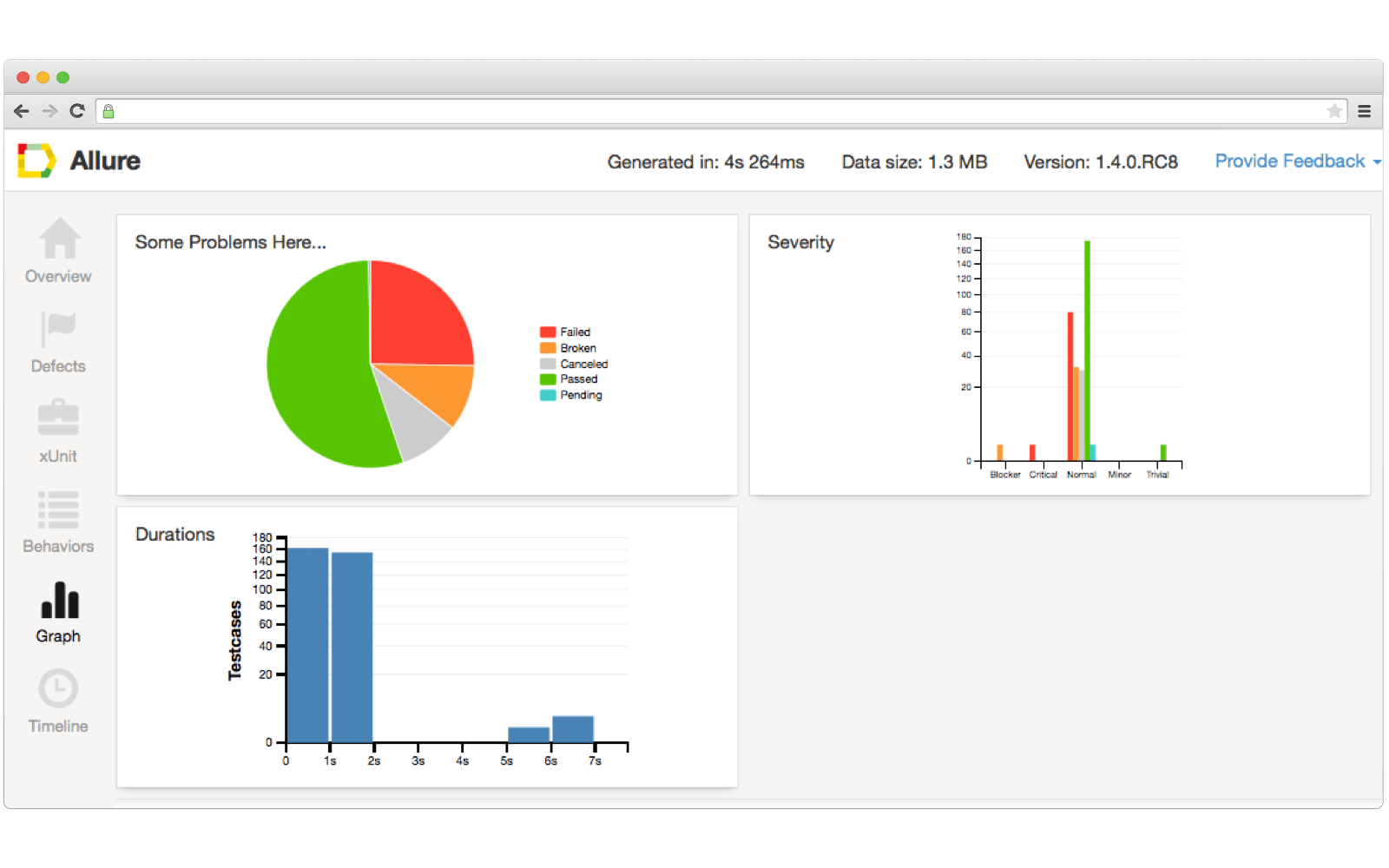Image resolution: width=1389 pixels, height=868 pixels.
Task: Click the red Critical severity bar
Action: pyautogui.click(x=1032, y=452)
